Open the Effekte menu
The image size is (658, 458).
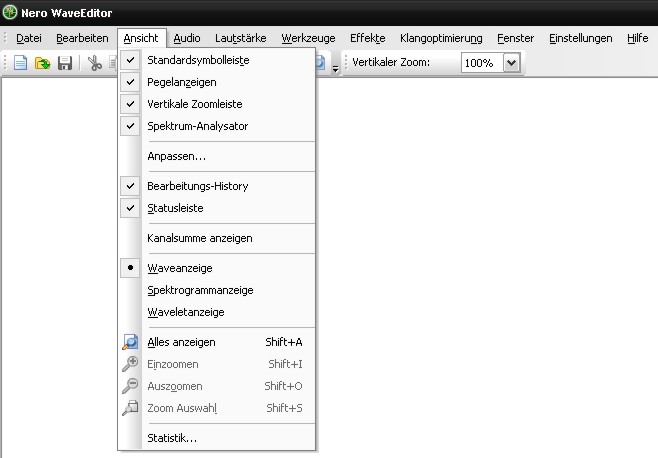click(368, 38)
